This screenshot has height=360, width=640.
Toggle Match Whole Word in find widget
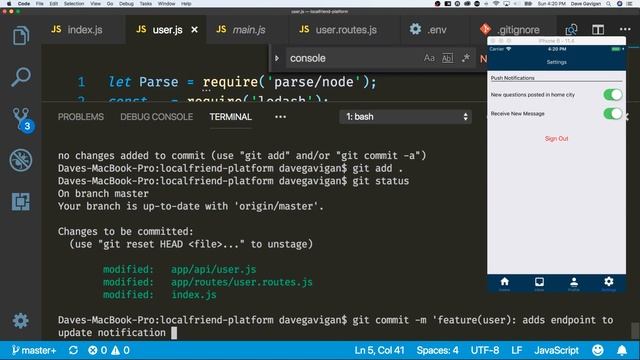coord(447,58)
